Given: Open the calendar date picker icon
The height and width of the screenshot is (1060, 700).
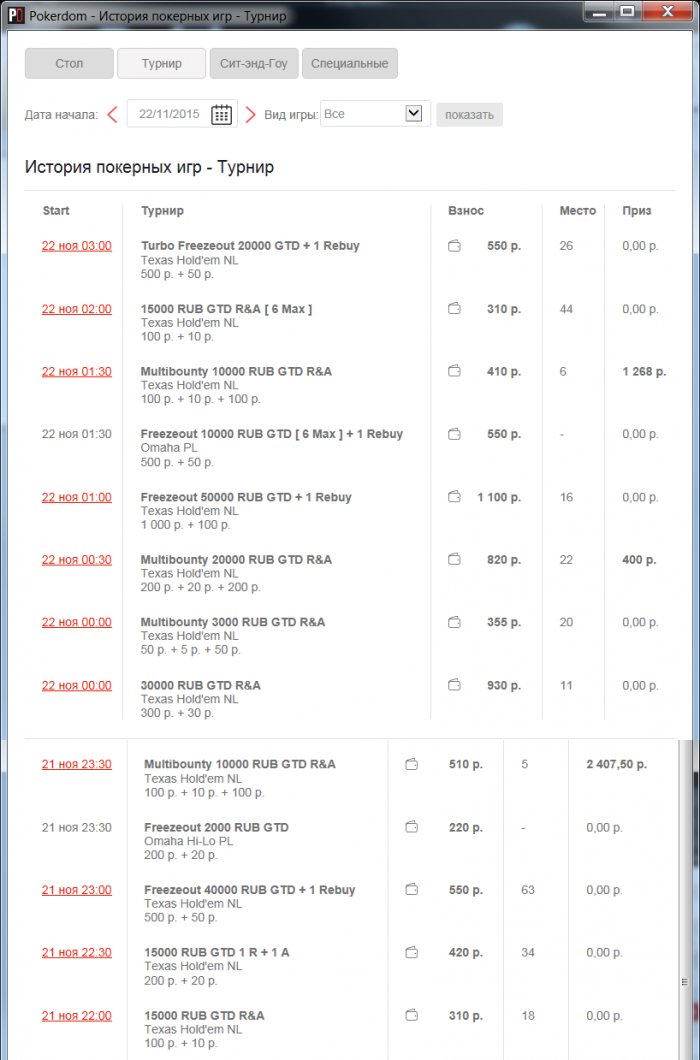Looking at the screenshot, I should (221, 114).
